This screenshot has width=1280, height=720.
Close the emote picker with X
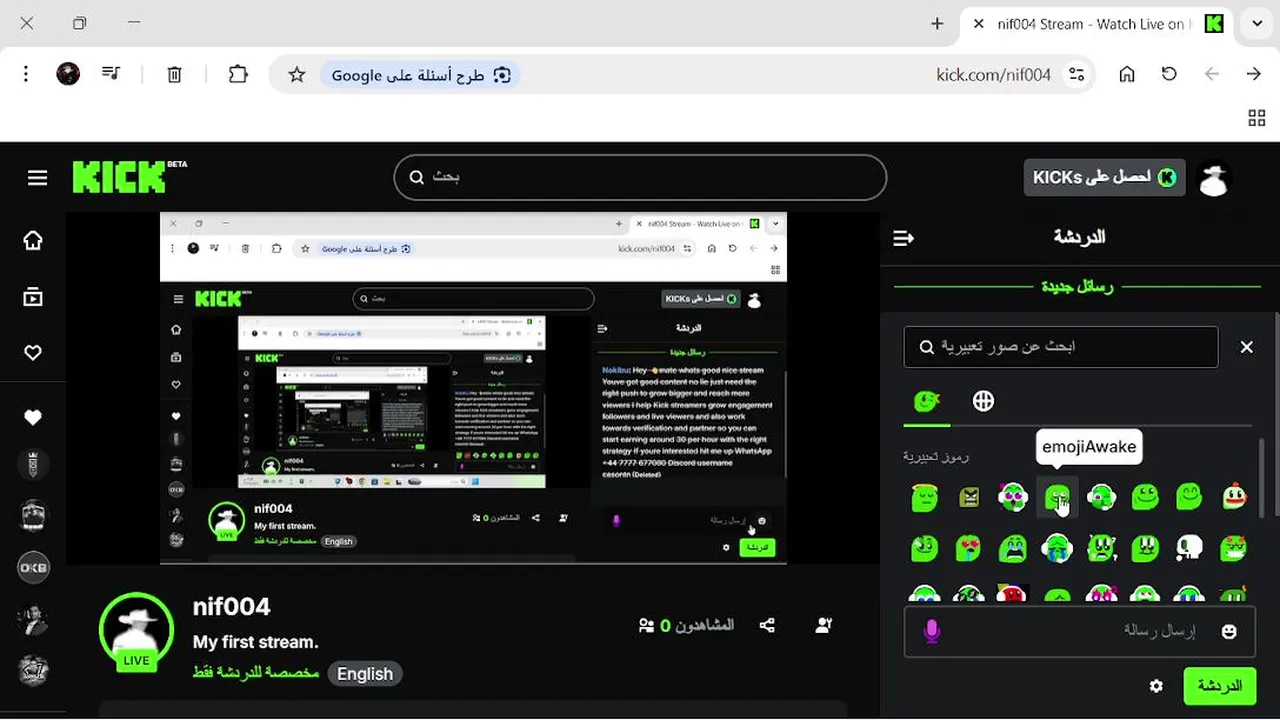[x=1246, y=347]
